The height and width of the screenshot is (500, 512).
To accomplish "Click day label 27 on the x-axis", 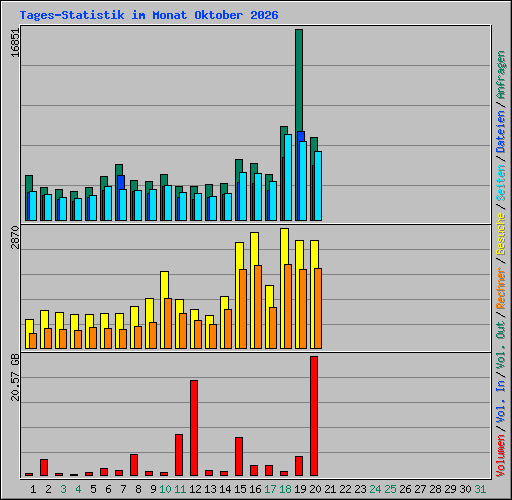I will [x=421, y=489].
